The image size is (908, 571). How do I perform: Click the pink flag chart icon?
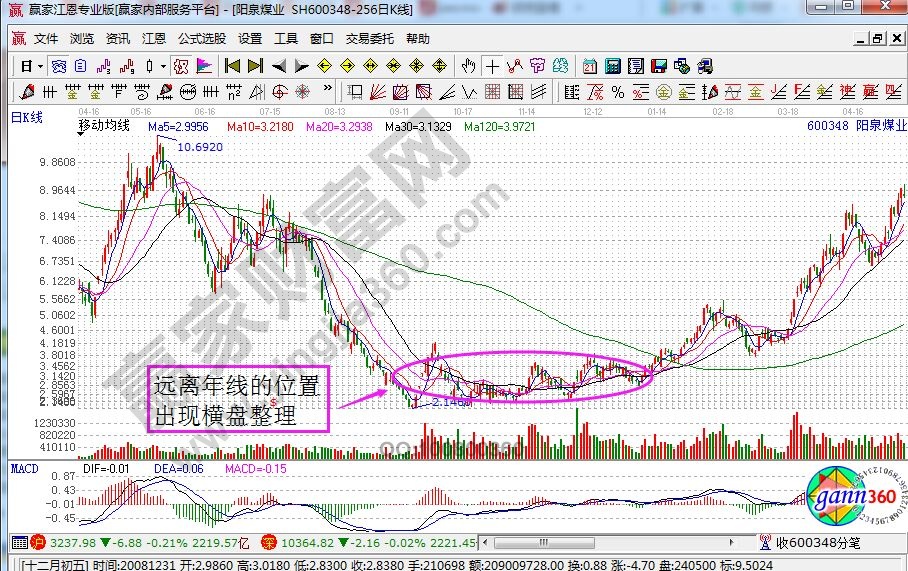click(x=204, y=67)
